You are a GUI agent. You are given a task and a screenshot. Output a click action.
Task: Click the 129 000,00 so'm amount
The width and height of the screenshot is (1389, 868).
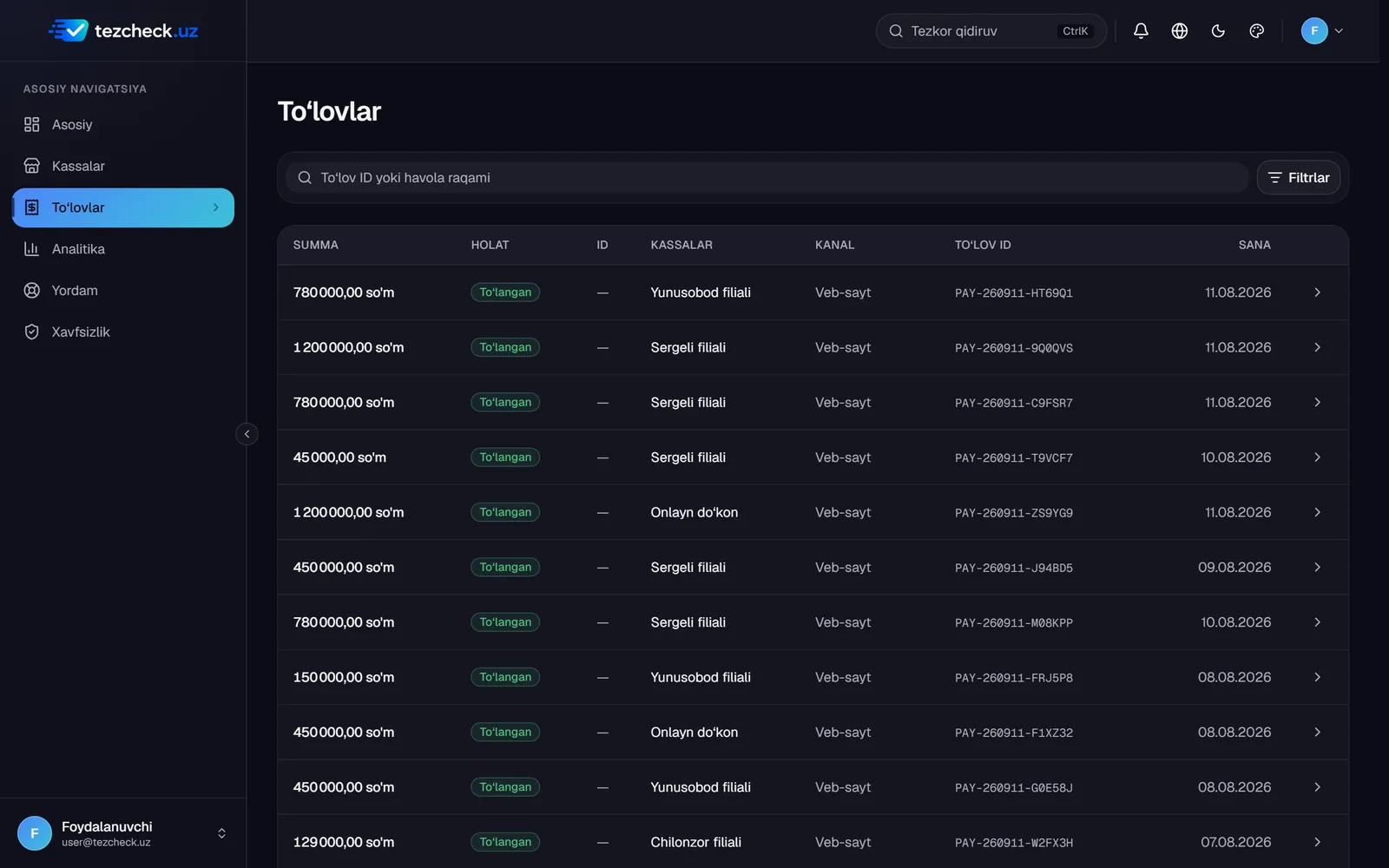(344, 842)
